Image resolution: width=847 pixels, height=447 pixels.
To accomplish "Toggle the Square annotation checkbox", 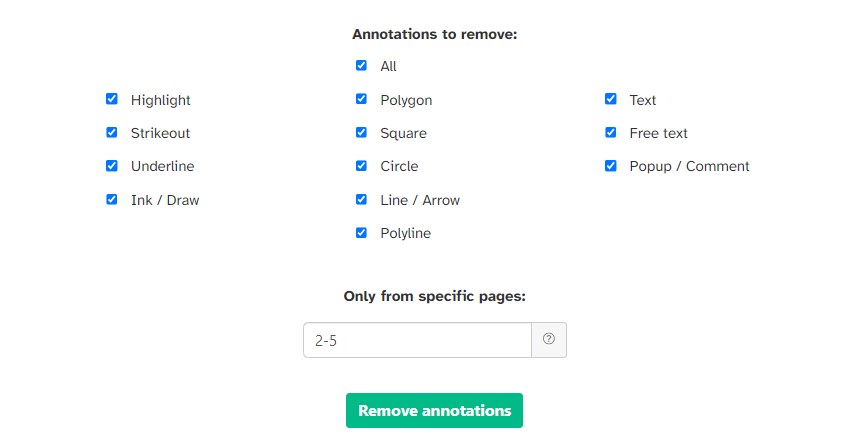I will tap(361, 132).
